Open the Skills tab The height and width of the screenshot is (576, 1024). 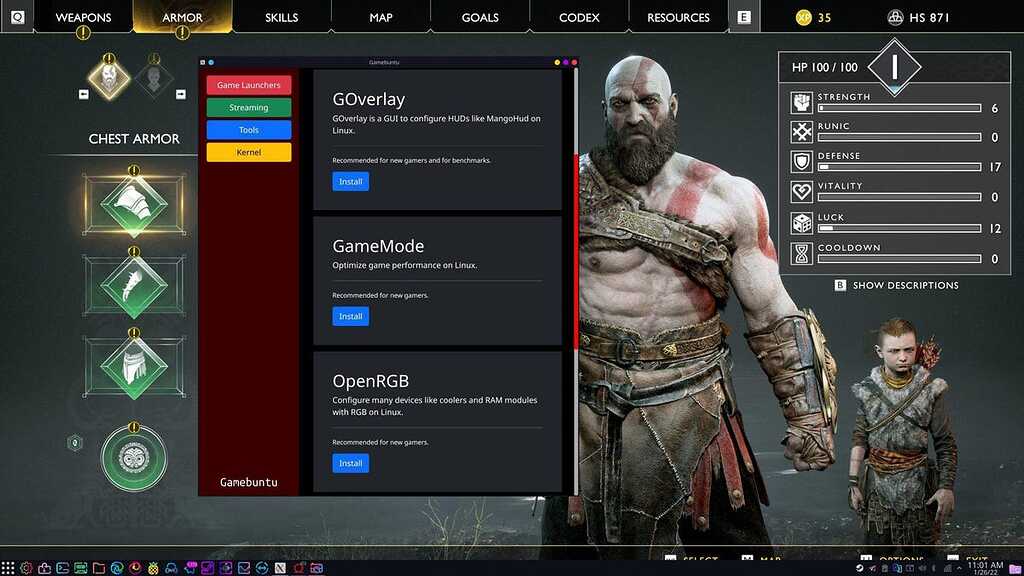[282, 17]
